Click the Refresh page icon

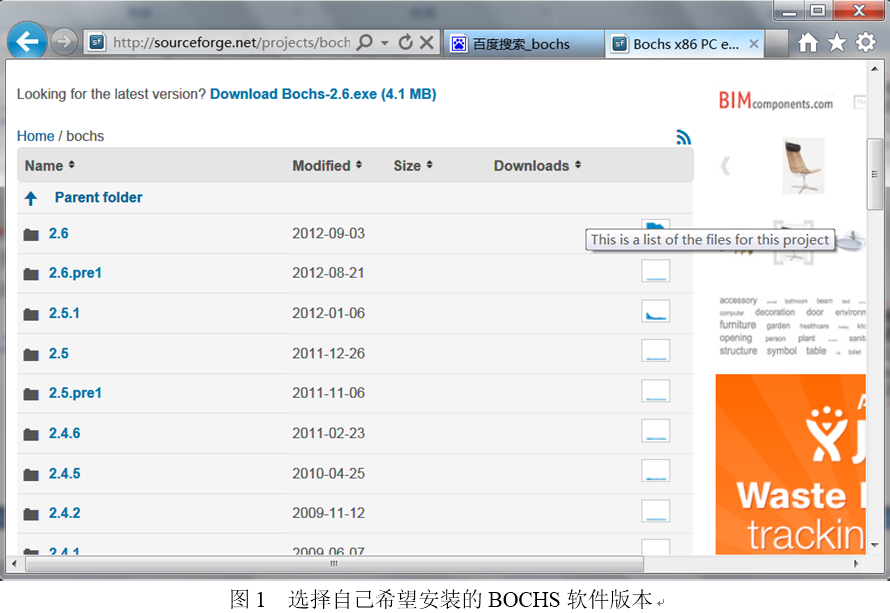tap(405, 42)
